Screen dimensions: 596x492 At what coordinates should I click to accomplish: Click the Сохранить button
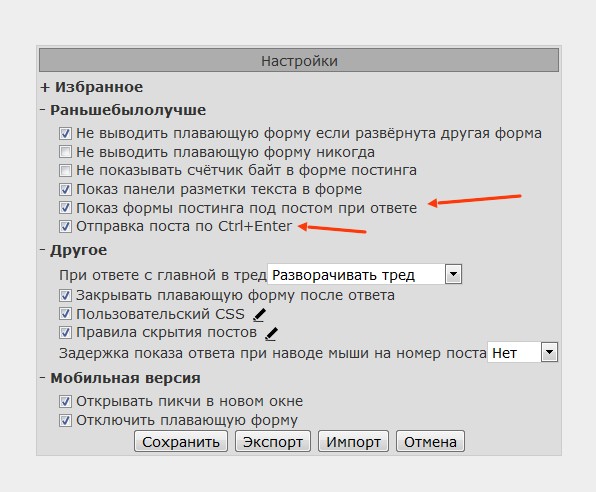181,441
